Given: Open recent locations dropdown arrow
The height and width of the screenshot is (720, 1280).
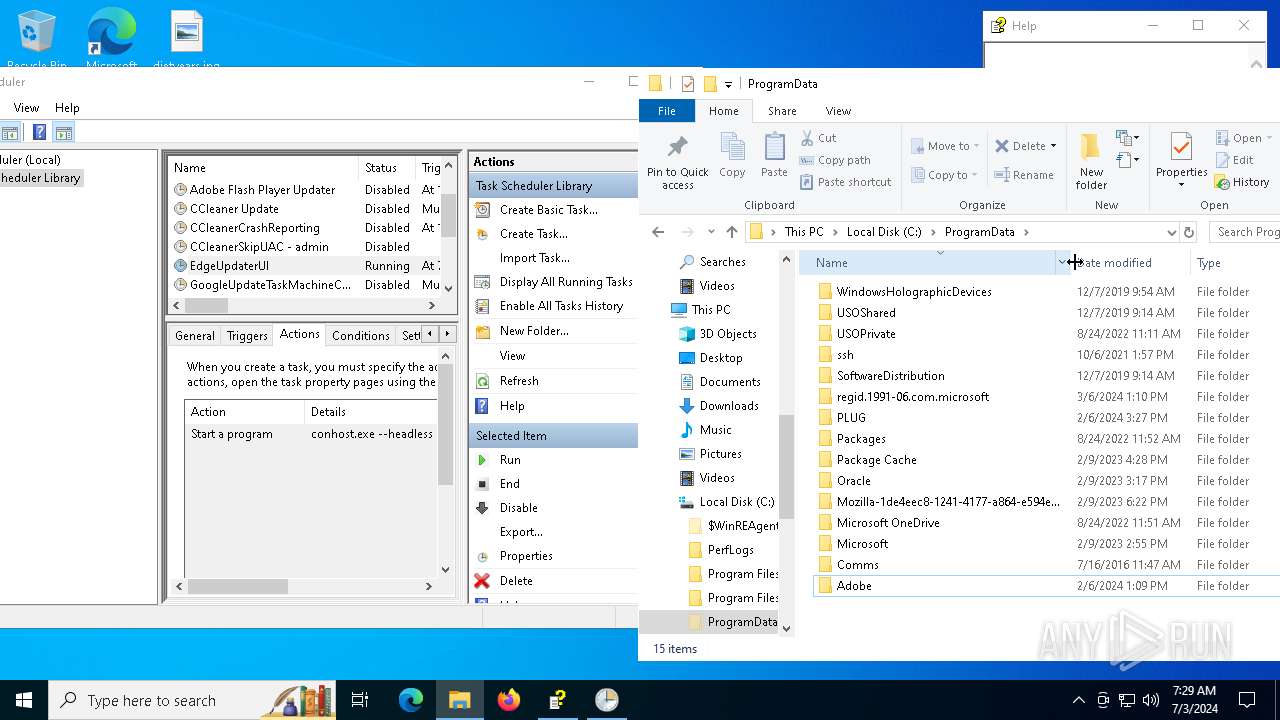Looking at the screenshot, I should [711, 232].
